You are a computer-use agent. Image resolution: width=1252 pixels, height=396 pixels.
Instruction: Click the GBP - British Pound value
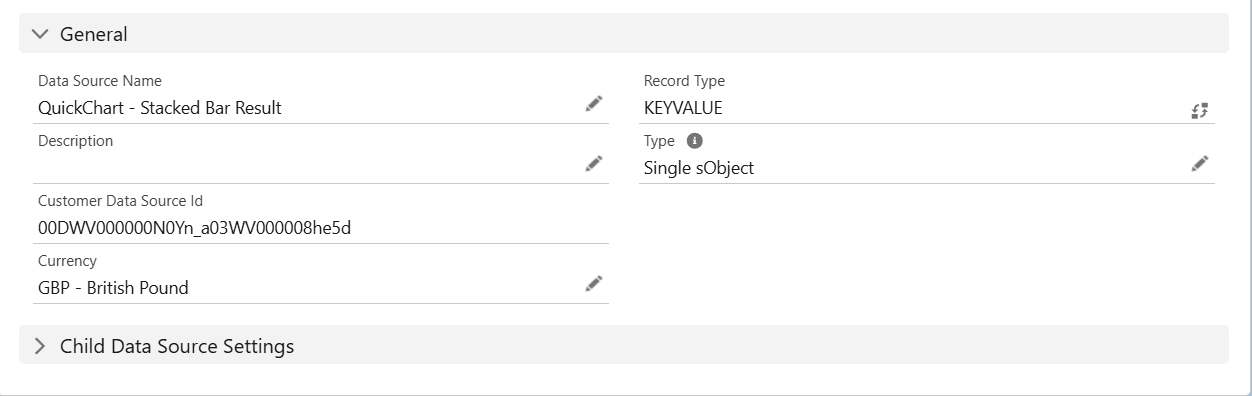[113, 288]
